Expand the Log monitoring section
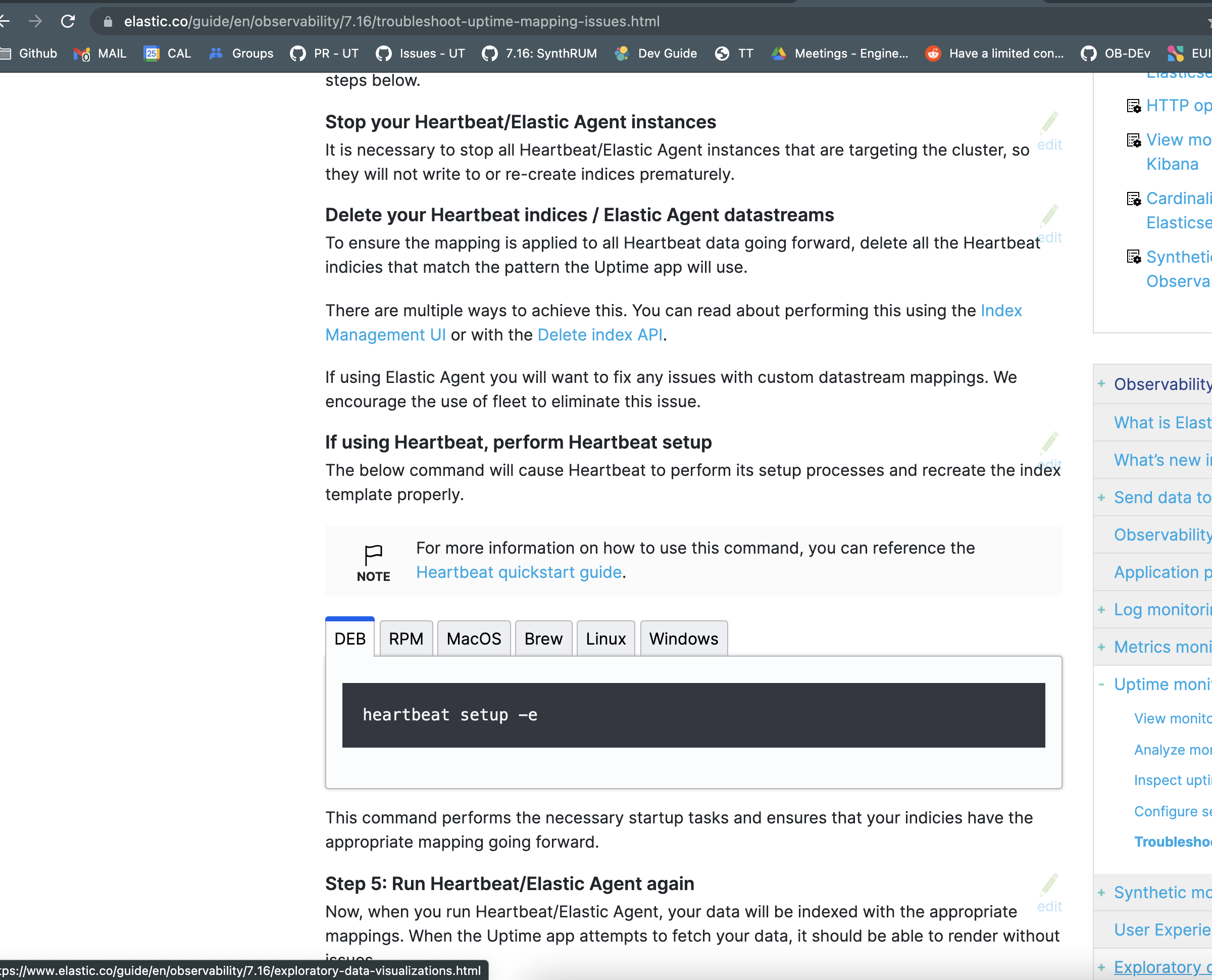Viewport: 1212px width, 980px height. point(1102,610)
